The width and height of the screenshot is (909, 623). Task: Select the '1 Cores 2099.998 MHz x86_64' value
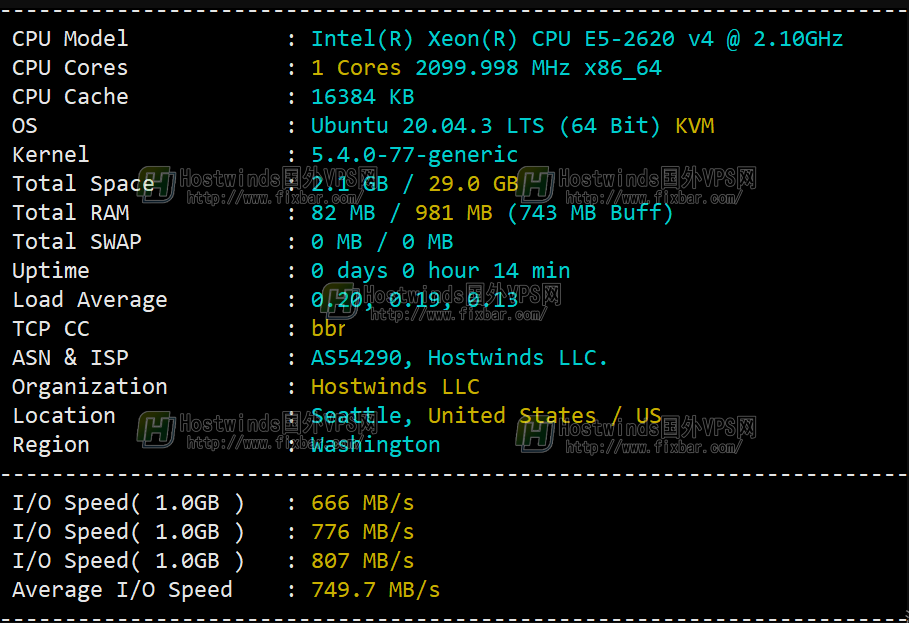pyautogui.click(x=486, y=68)
